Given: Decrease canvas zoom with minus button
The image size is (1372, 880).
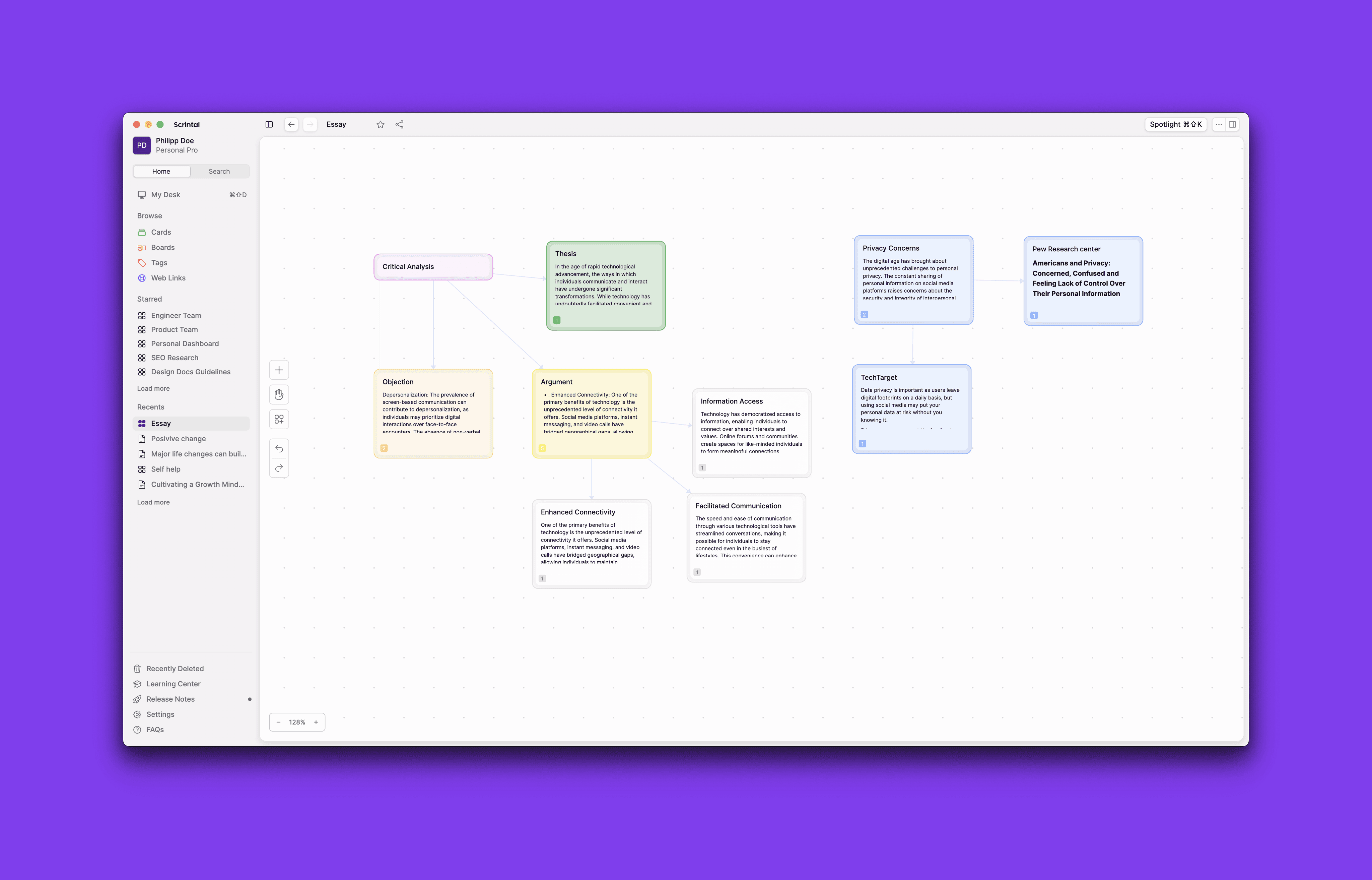Looking at the screenshot, I should pyautogui.click(x=278, y=722).
